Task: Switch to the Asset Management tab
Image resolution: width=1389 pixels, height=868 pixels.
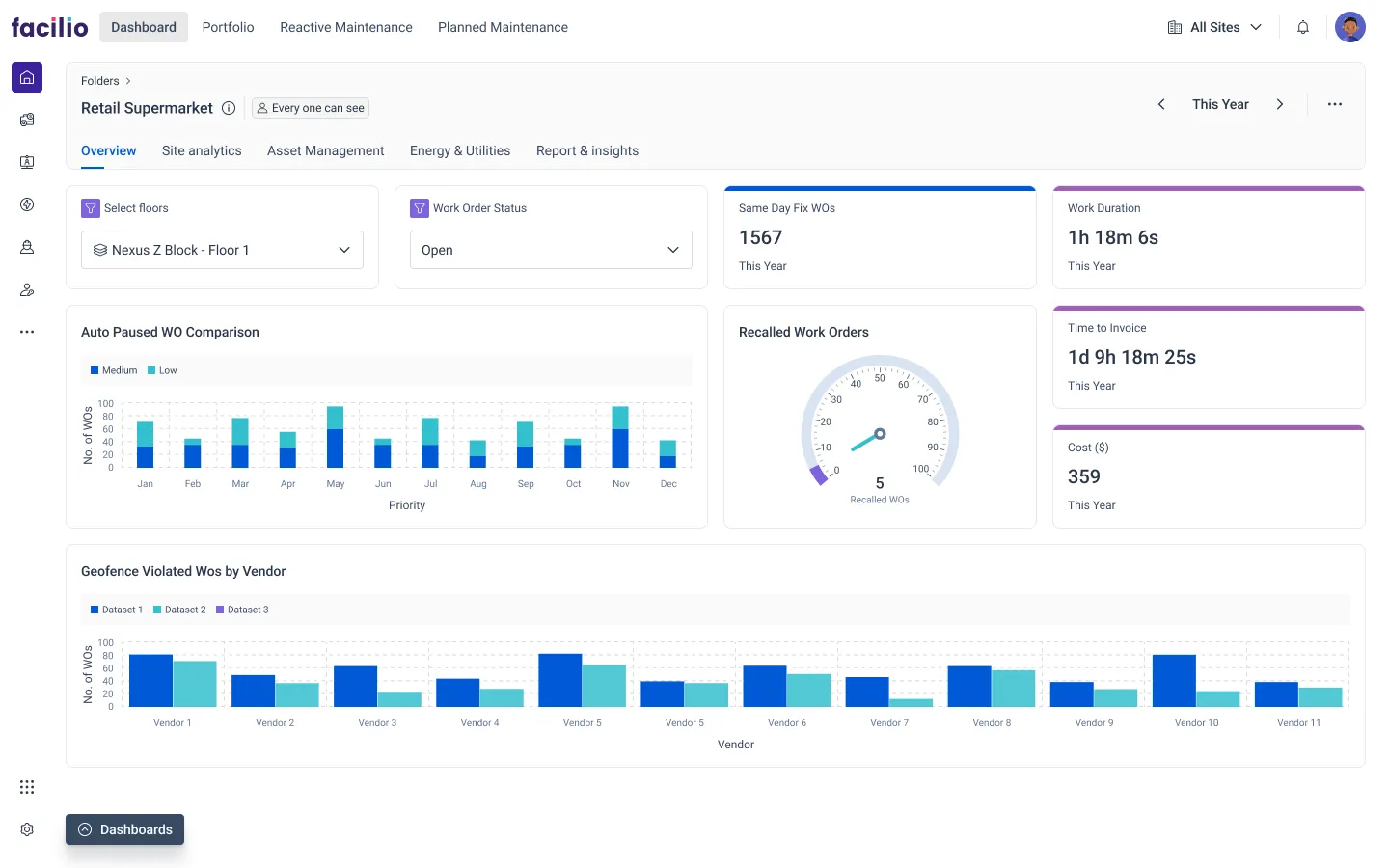Action: [x=325, y=150]
